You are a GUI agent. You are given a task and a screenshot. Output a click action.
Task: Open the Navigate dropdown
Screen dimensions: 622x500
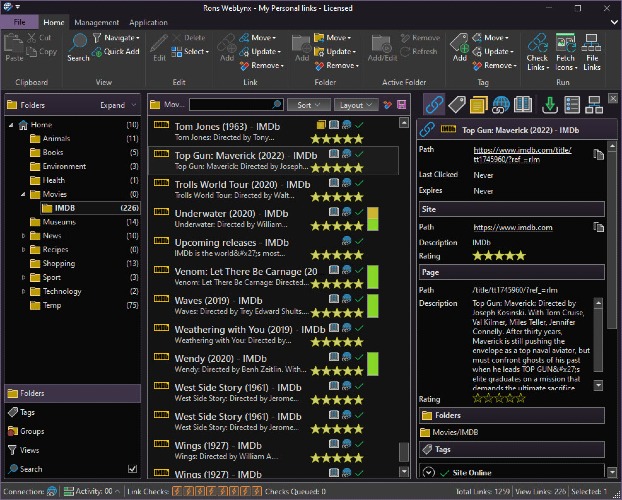[117, 38]
